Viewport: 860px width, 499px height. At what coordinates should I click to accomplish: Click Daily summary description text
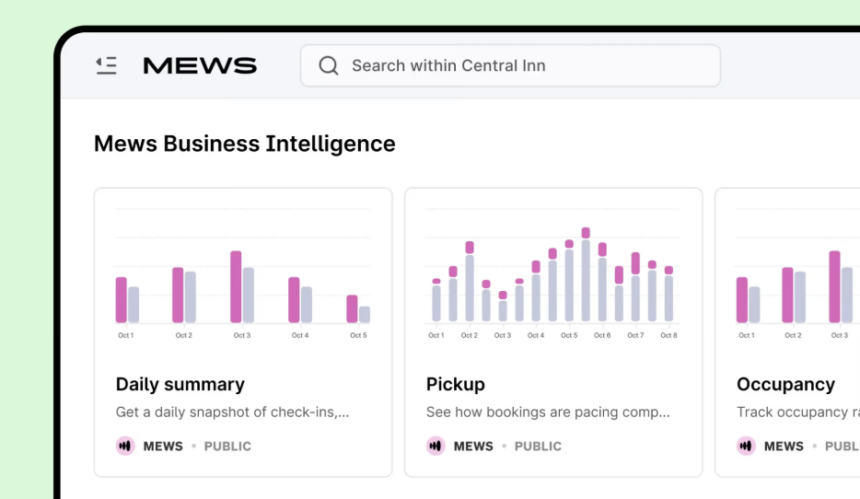(x=232, y=412)
